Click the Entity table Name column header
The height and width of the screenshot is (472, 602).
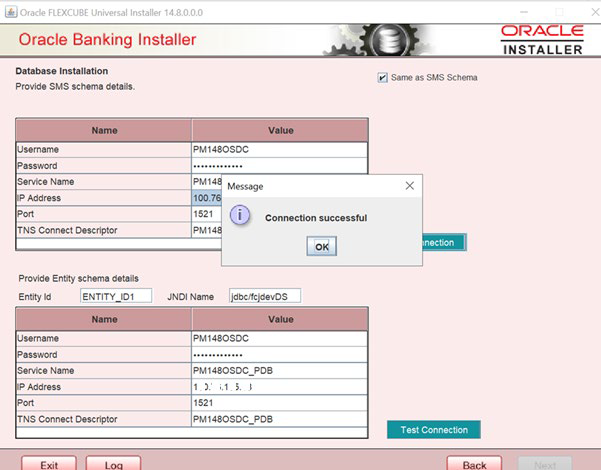point(104,319)
